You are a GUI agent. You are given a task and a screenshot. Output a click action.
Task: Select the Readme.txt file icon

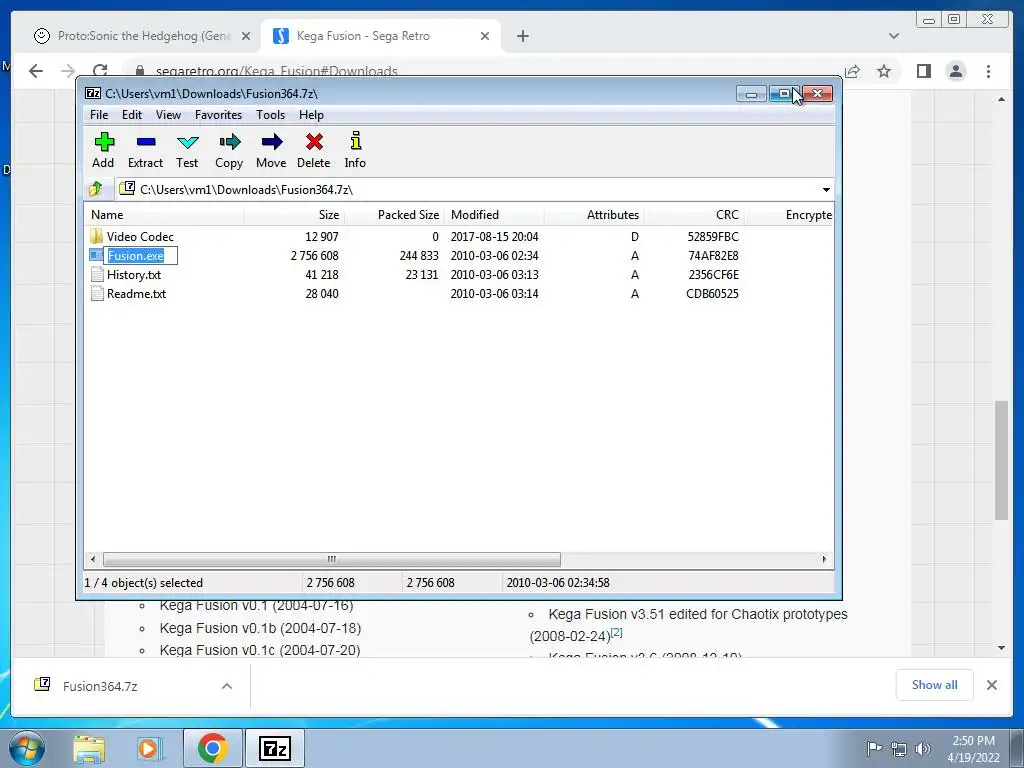pyautogui.click(x=97, y=293)
